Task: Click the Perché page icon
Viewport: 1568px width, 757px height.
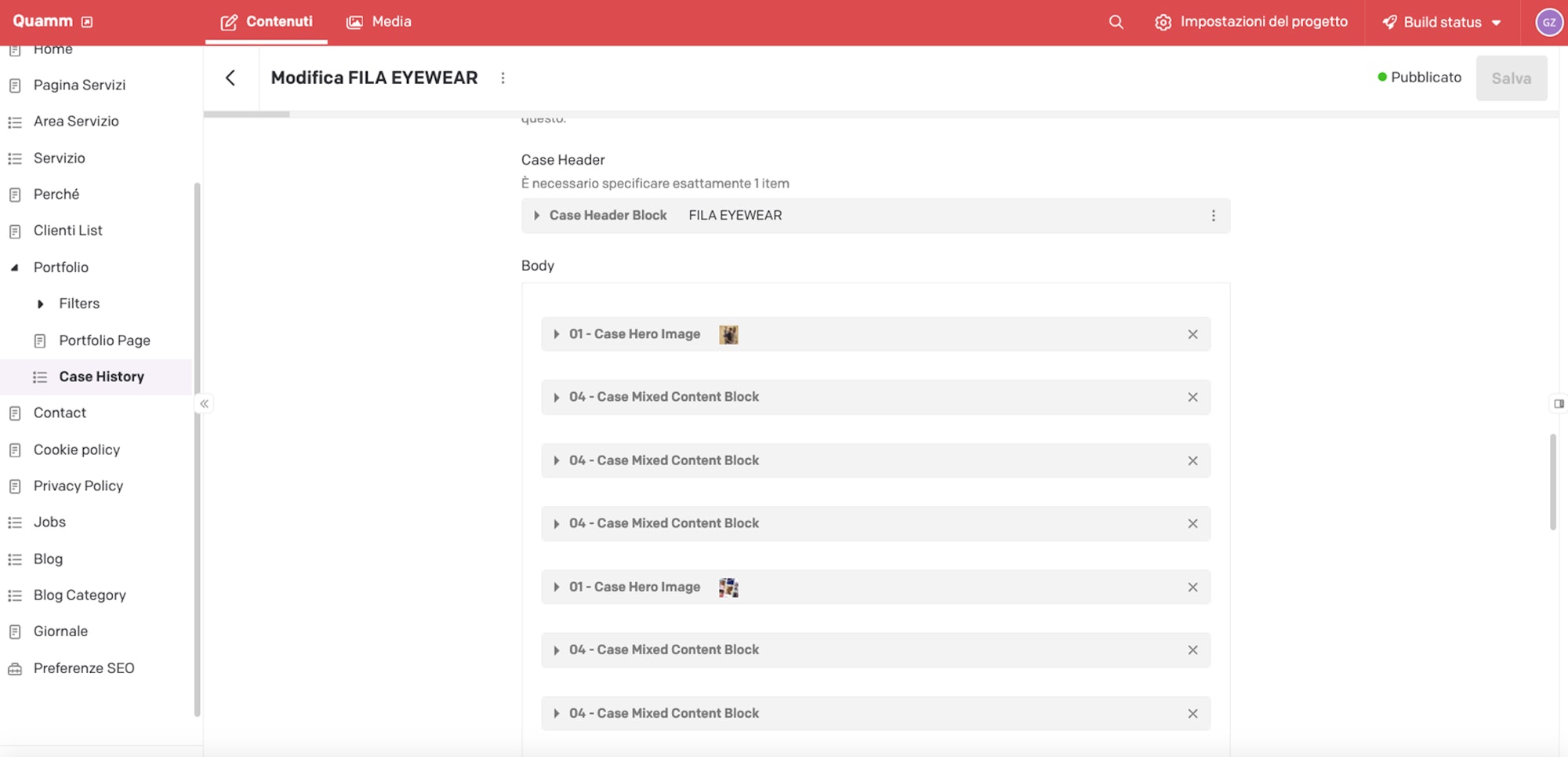Action: click(15, 195)
